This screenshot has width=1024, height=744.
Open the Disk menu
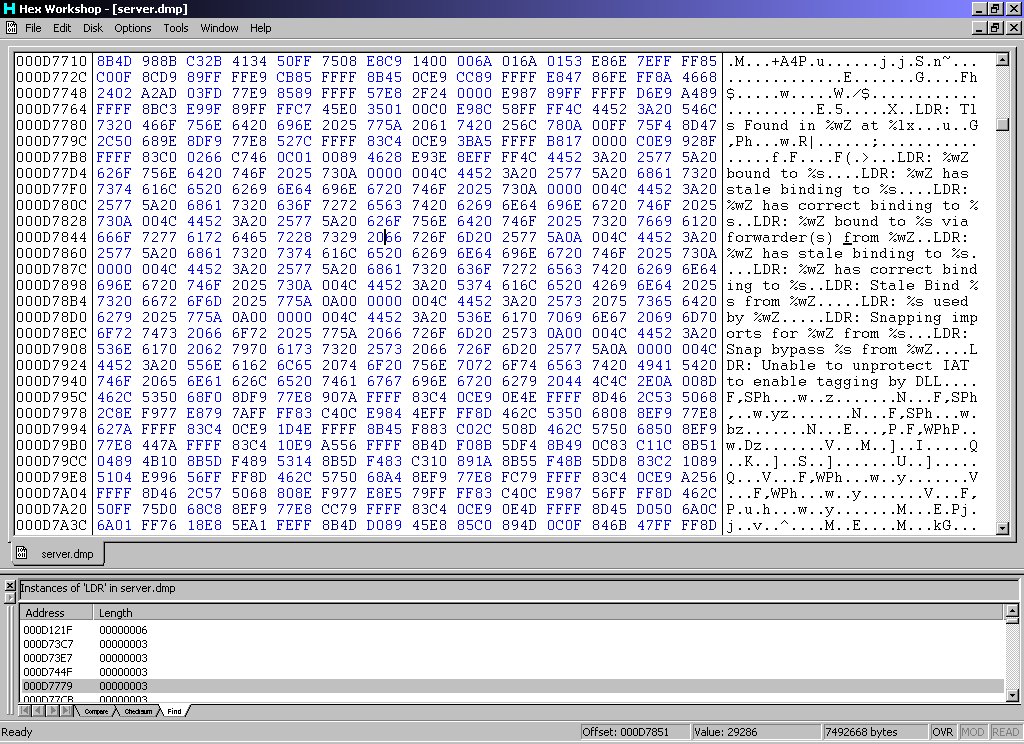(93, 28)
